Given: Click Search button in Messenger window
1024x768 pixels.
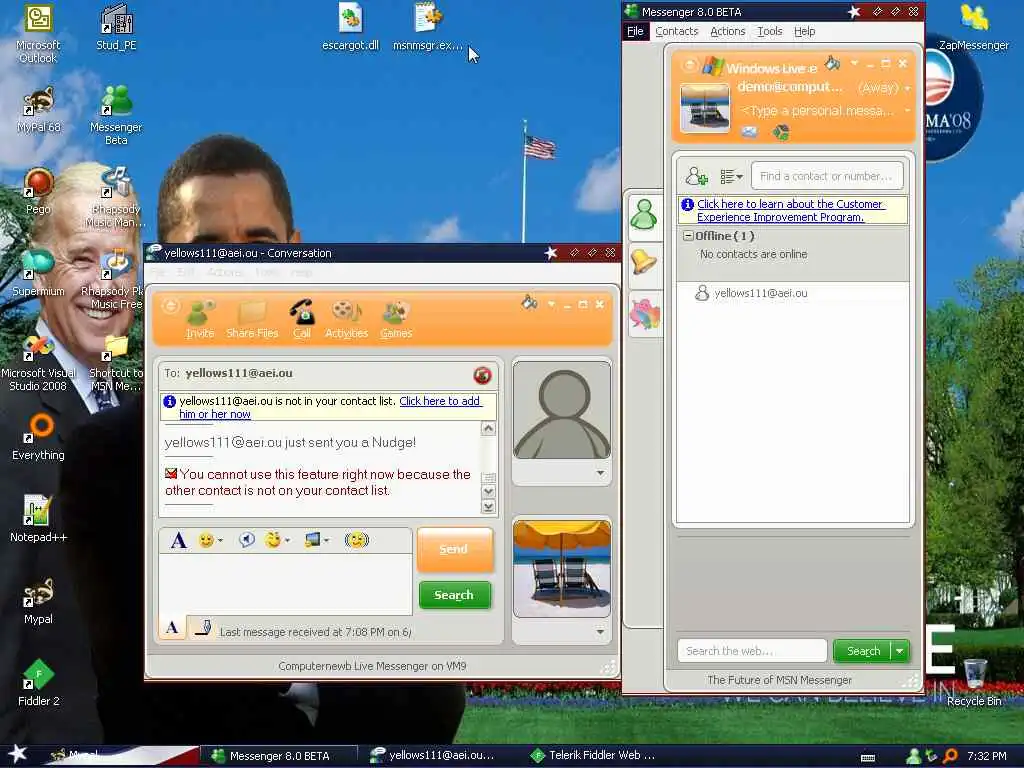Looking at the screenshot, I should pos(863,651).
